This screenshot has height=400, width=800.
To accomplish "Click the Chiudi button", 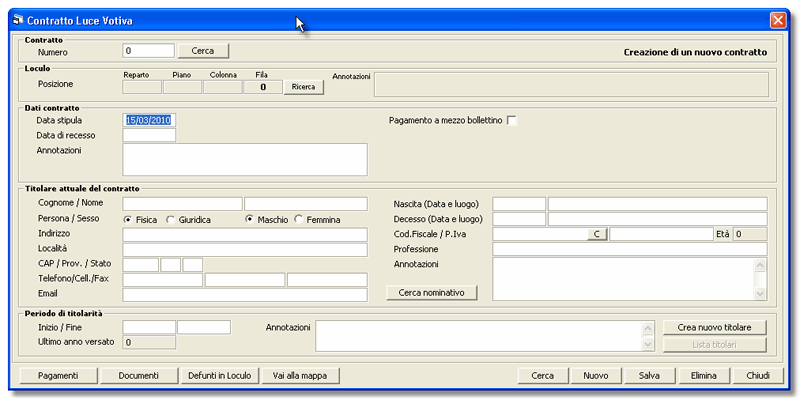I will (758, 376).
